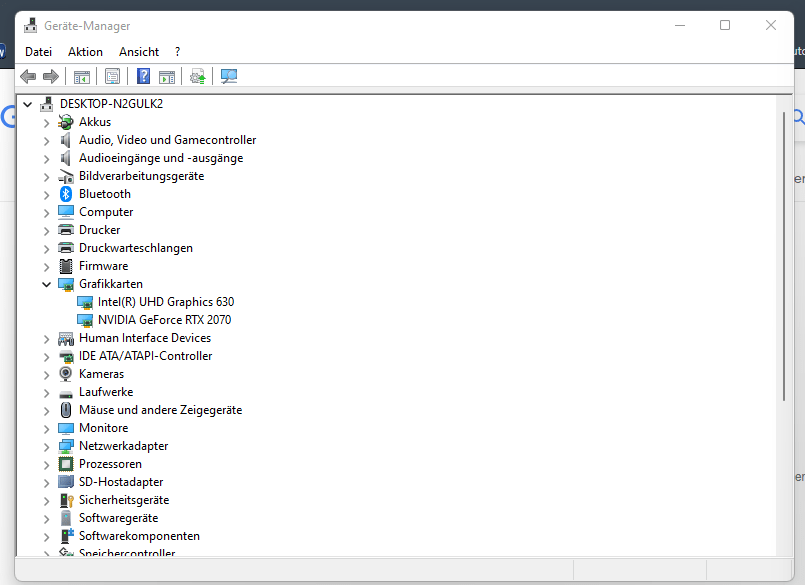Open the ? help menu
The height and width of the screenshot is (585, 805).
coord(177,52)
